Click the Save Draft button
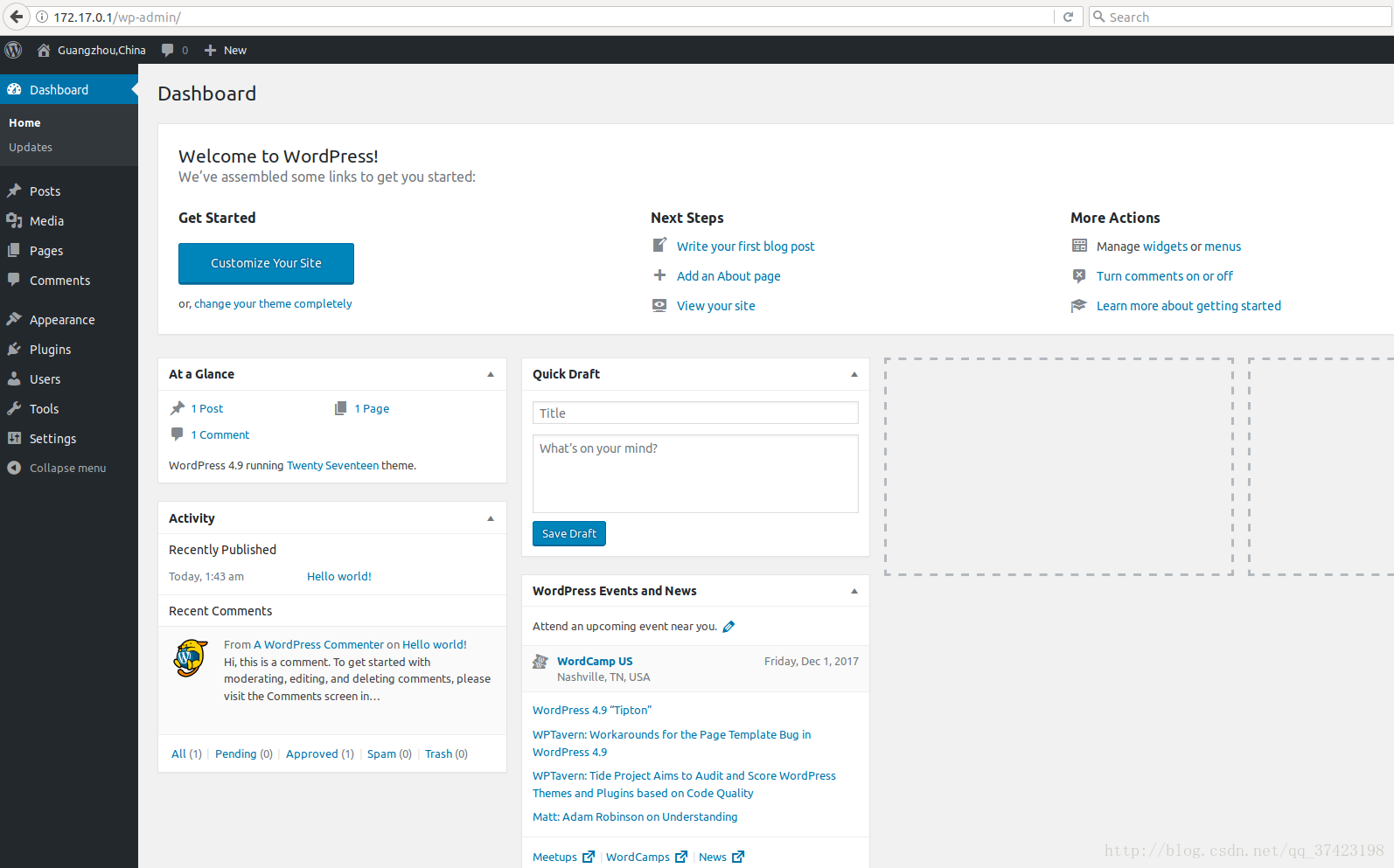1394x868 pixels. click(569, 533)
